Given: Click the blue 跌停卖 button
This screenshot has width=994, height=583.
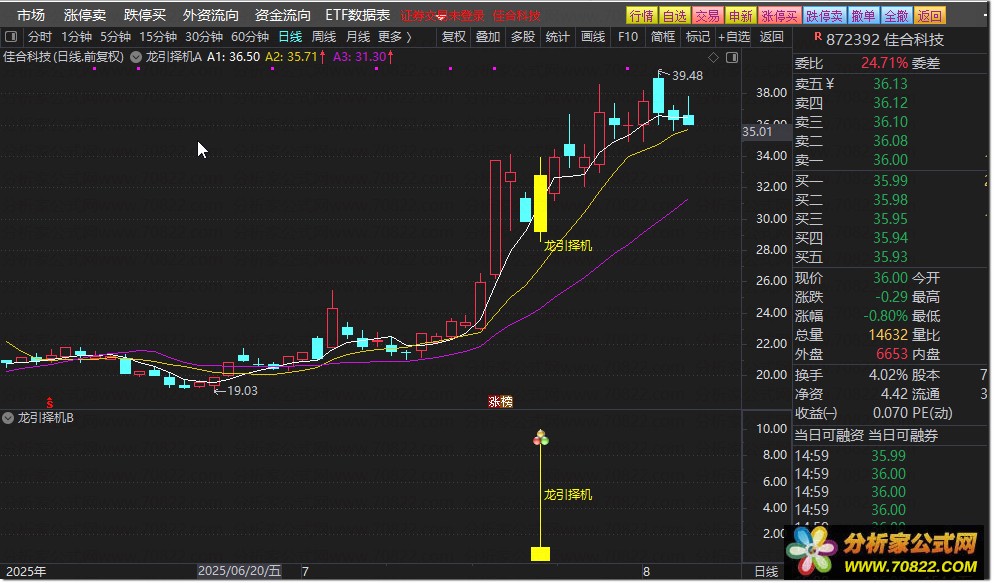Looking at the screenshot, I should (825, 16).
